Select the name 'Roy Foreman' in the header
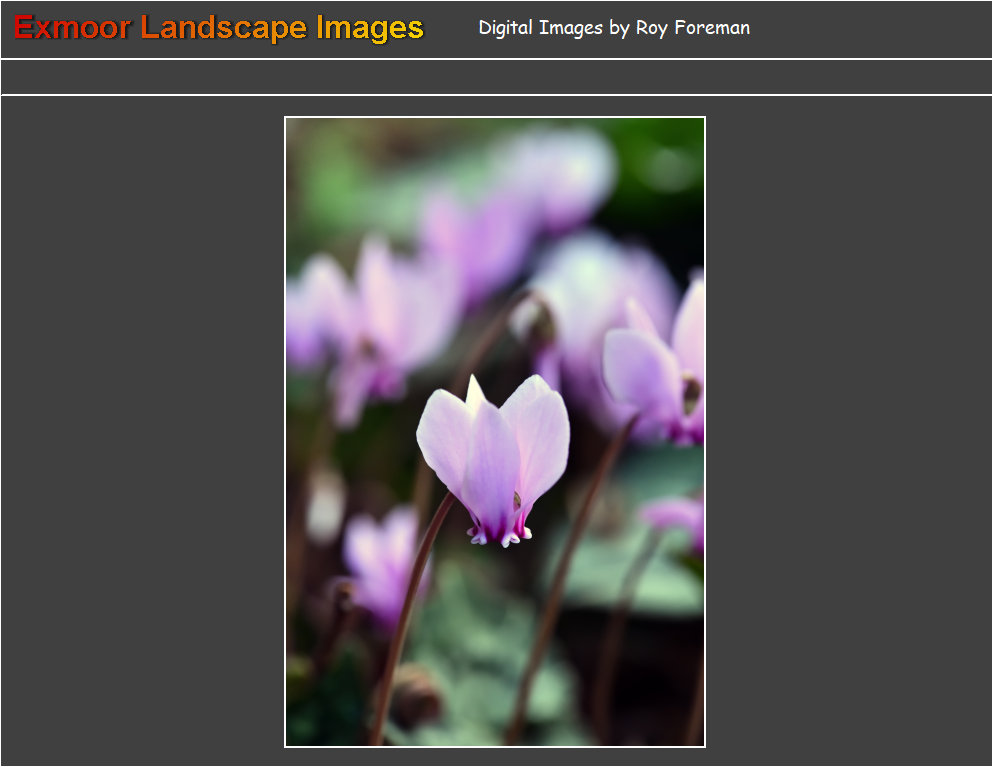993x767 pixels. tap(692, 28)
